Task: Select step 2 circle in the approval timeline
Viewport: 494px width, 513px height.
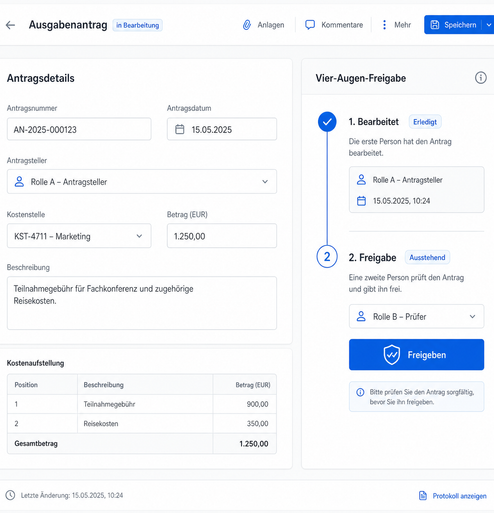Action: click(327, 257)
